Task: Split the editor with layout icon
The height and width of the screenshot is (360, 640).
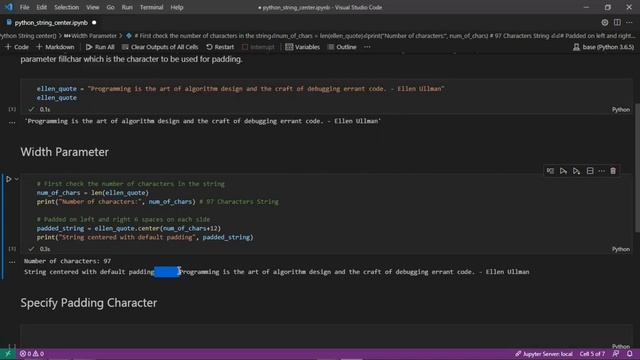Action: click(x=617, y=23)
